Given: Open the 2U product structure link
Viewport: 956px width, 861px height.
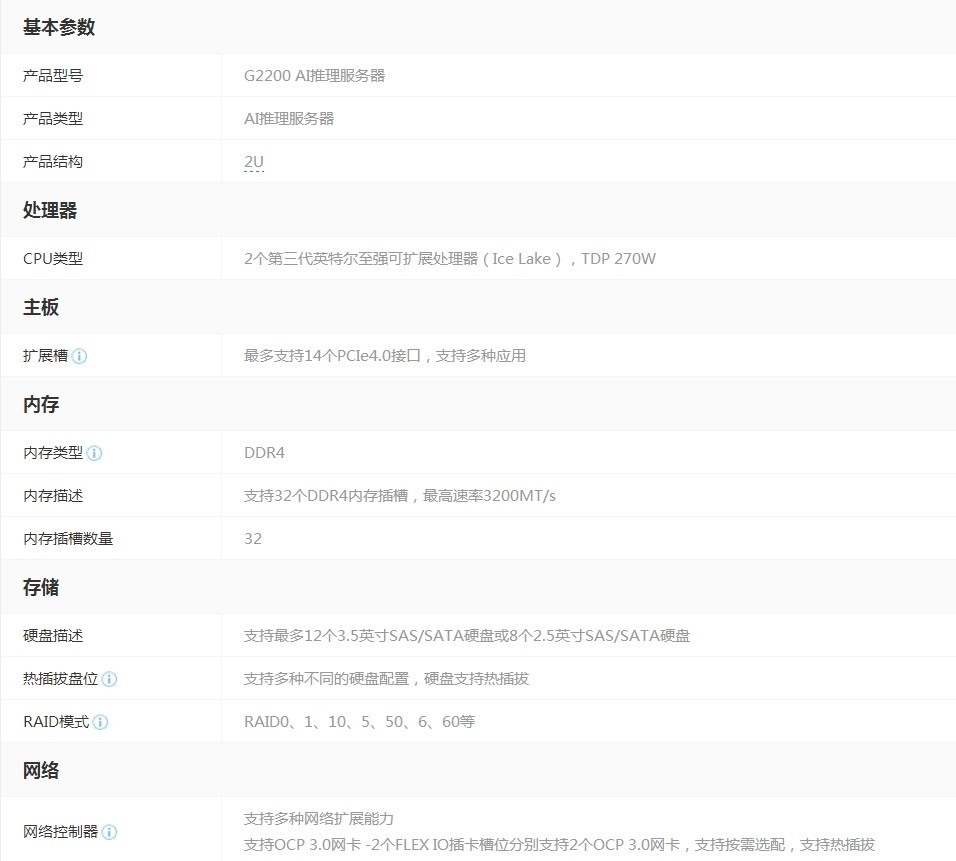Looking at the screenshot, I should click(x=253, y=162).
